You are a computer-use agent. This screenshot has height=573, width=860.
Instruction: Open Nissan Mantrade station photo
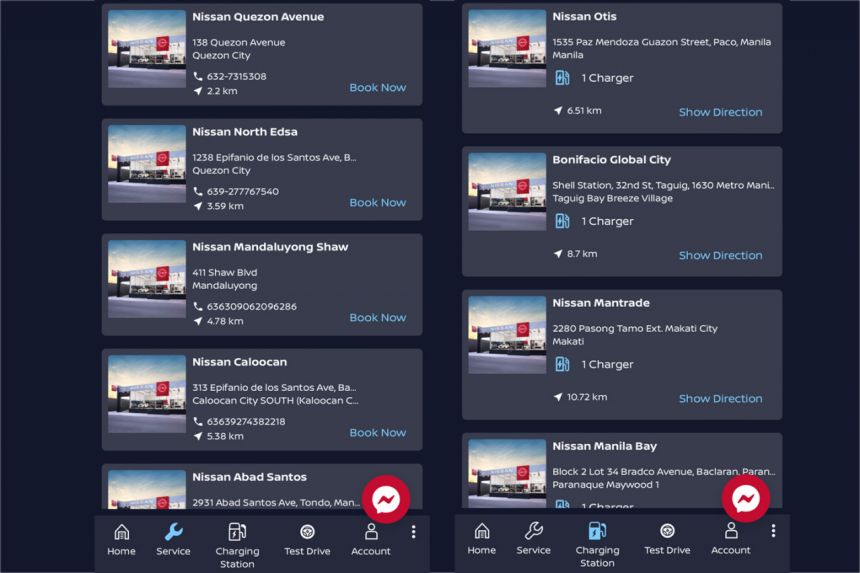(x=507, y=335)
